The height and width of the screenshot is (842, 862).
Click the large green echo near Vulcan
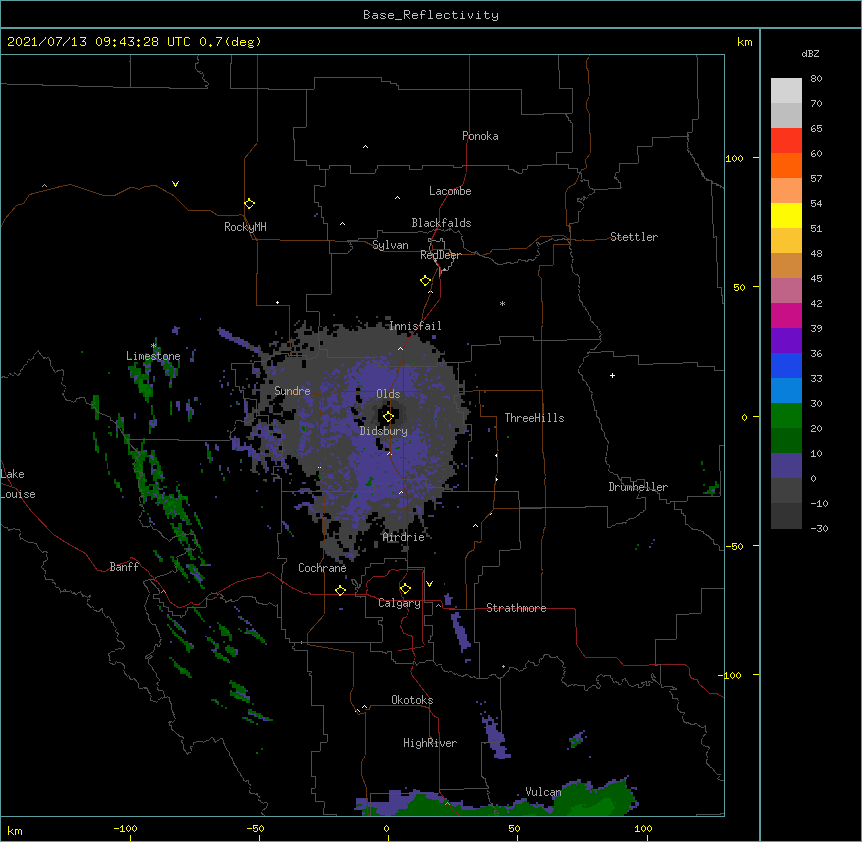596,798
